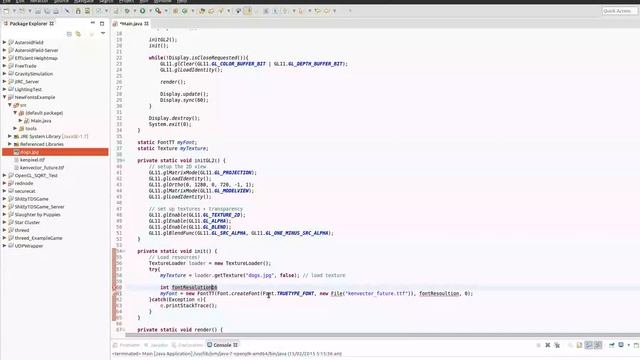The width and height of the screenshot is (640, 360).
Task: Collapse the src folder node
Action: [x=10, y=105]
